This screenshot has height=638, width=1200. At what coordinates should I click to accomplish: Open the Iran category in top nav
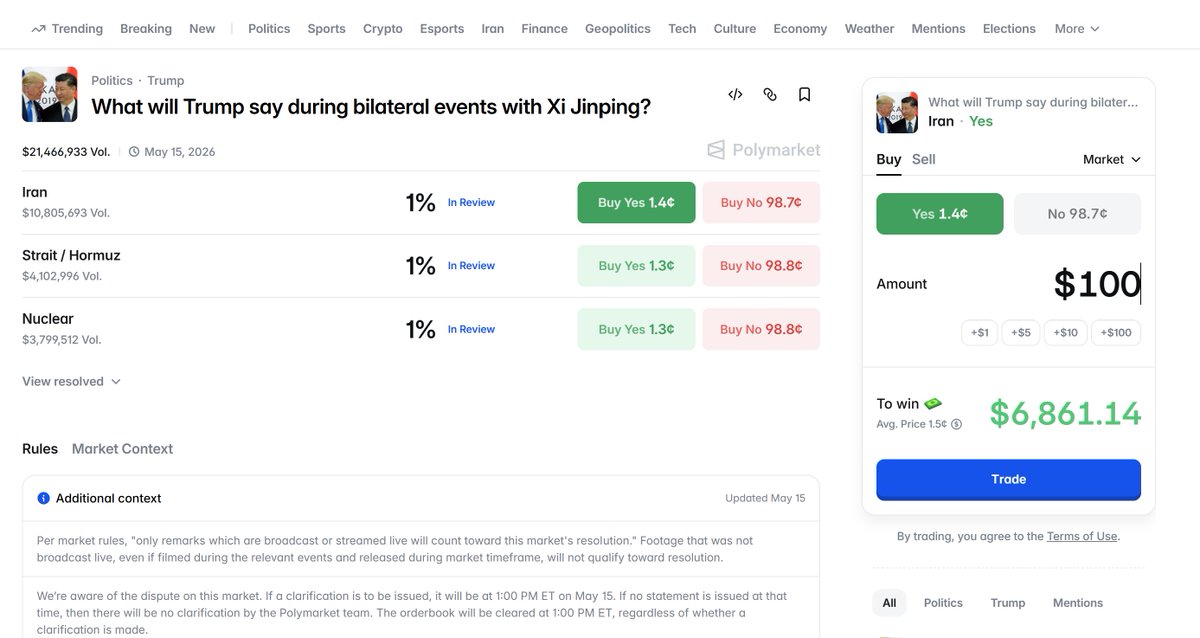(493, 29)
